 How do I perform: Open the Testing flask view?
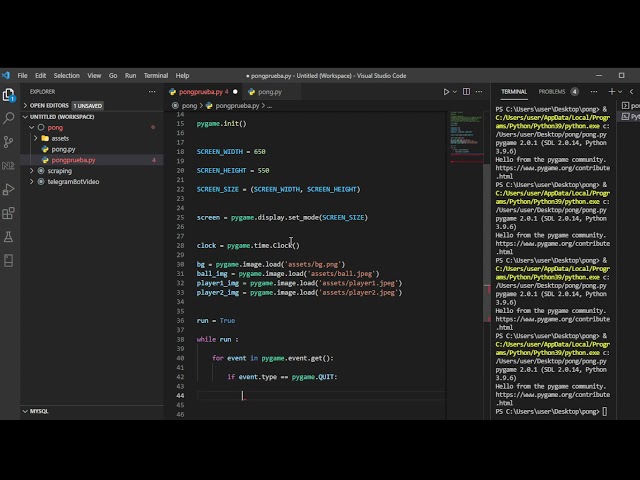[x=9, y=237]
